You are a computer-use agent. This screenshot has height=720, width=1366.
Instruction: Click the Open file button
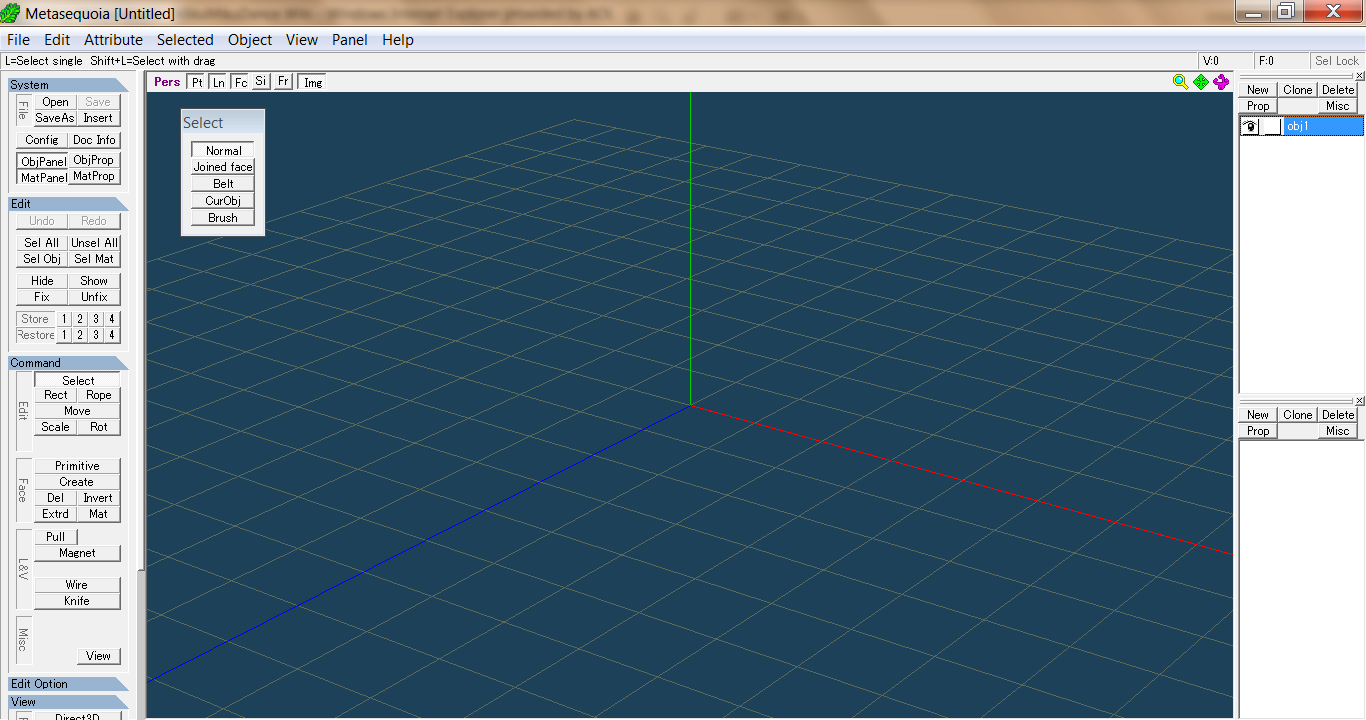pyautogui.click(x=56, y=102)
